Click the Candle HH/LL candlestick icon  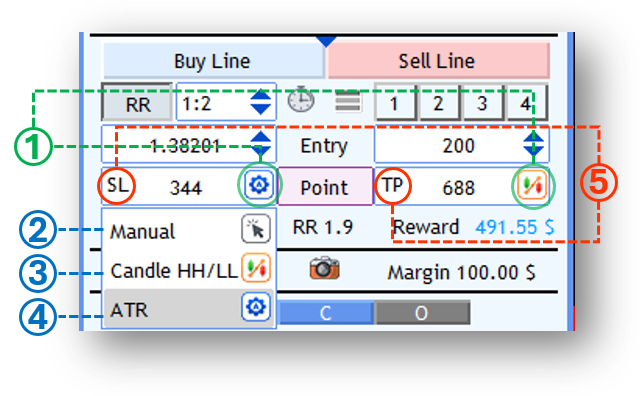(256, 268)
